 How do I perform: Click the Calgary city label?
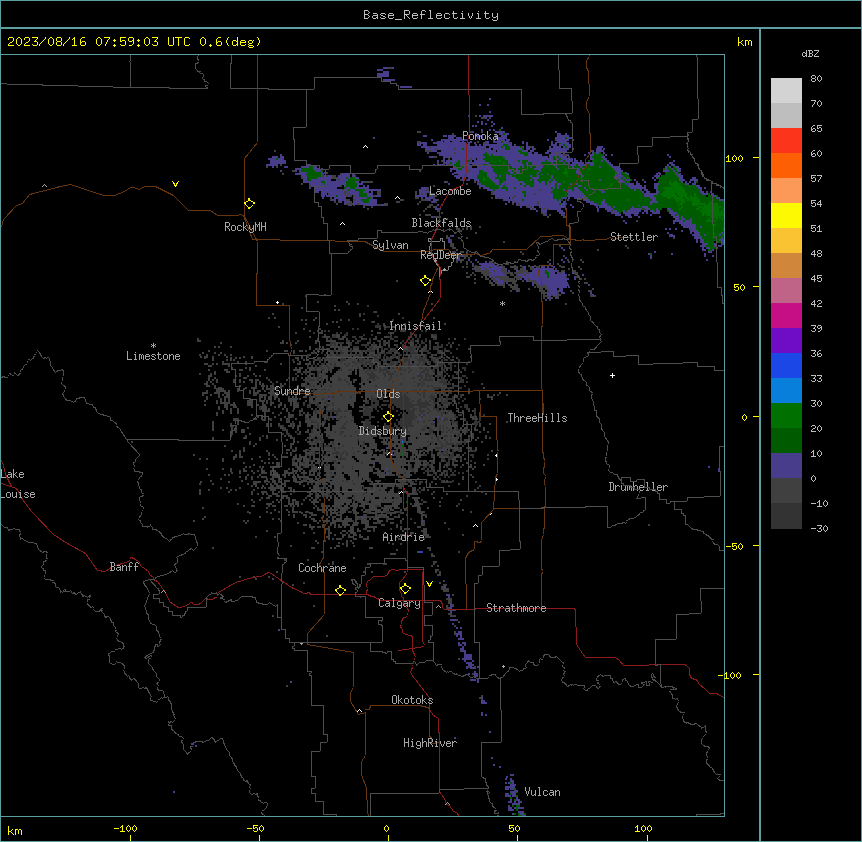(399, 603)
